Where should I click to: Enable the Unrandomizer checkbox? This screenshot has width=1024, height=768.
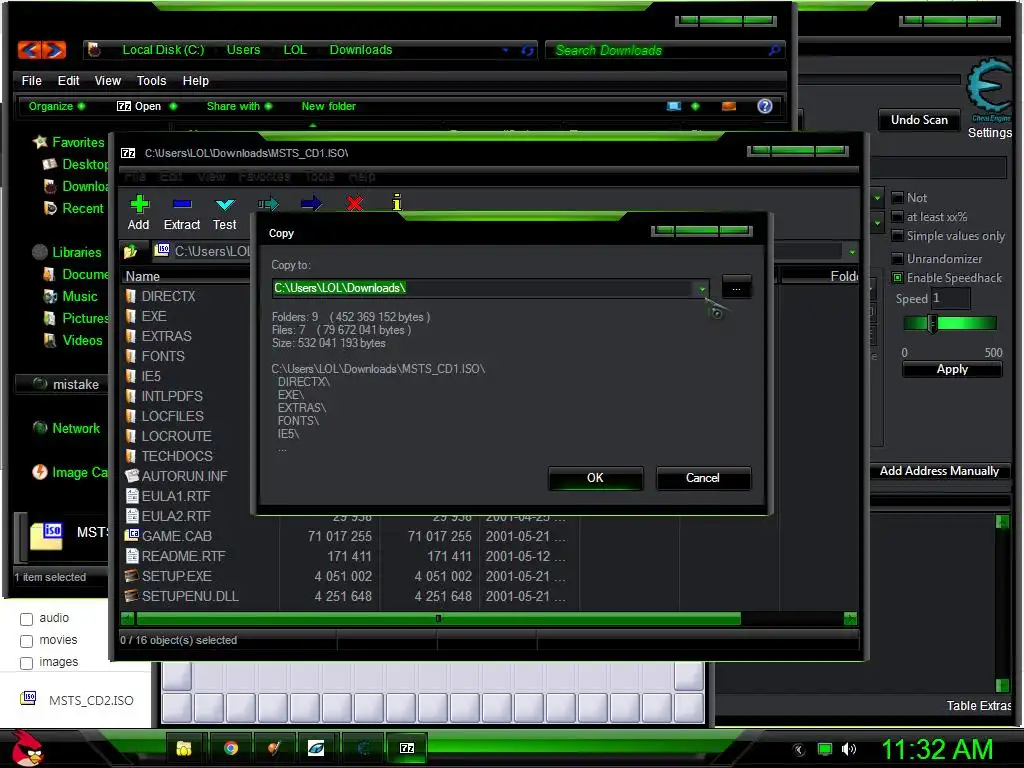coord(897,259)
